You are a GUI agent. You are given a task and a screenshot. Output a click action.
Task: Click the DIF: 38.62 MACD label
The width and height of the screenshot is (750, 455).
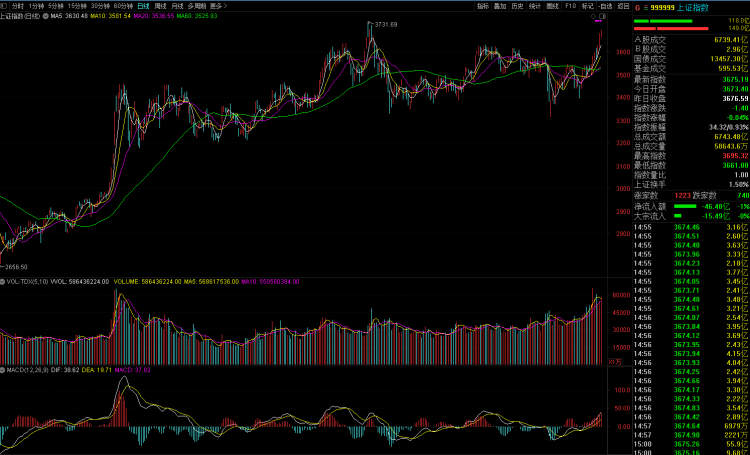tap(65, 370)
